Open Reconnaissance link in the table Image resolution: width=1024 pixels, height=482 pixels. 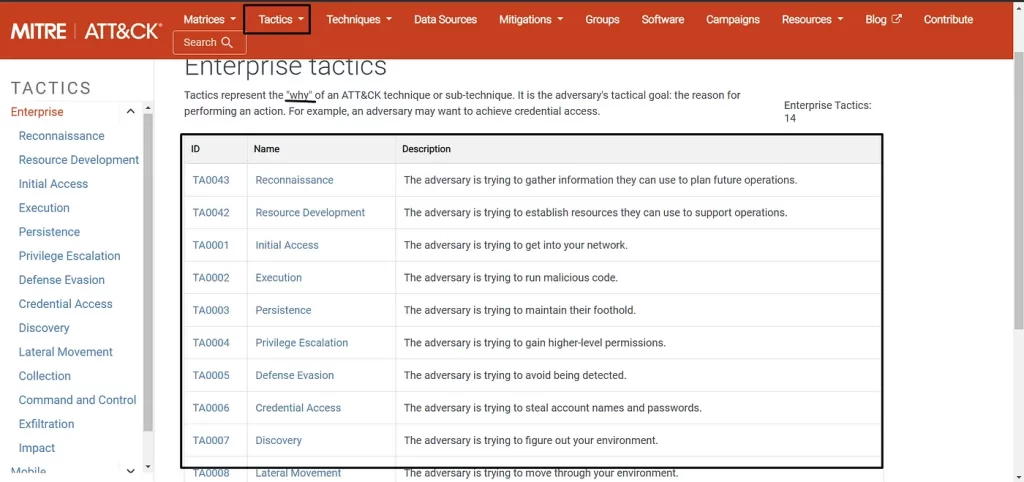pos(295,180)
